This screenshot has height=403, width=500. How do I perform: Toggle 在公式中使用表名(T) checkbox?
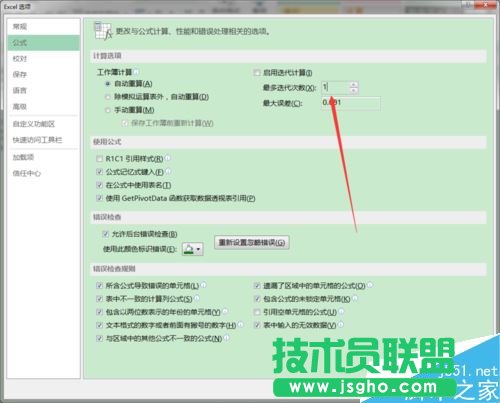(99, 185)
